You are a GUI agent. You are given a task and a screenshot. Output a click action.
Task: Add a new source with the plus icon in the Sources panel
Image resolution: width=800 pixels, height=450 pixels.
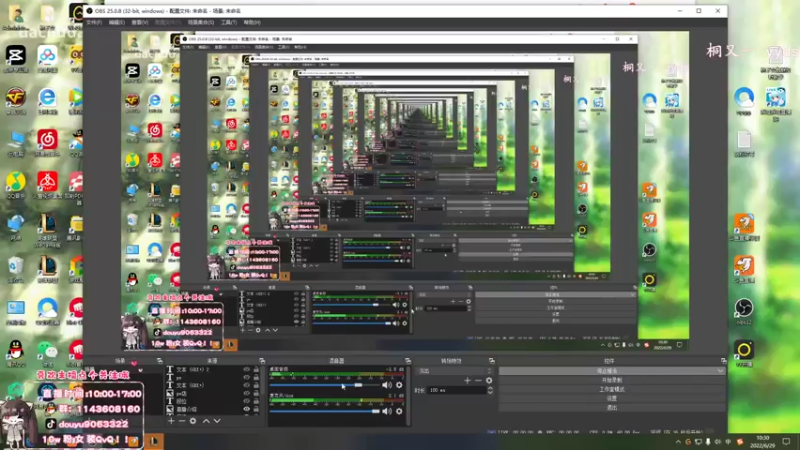(171, 421)
